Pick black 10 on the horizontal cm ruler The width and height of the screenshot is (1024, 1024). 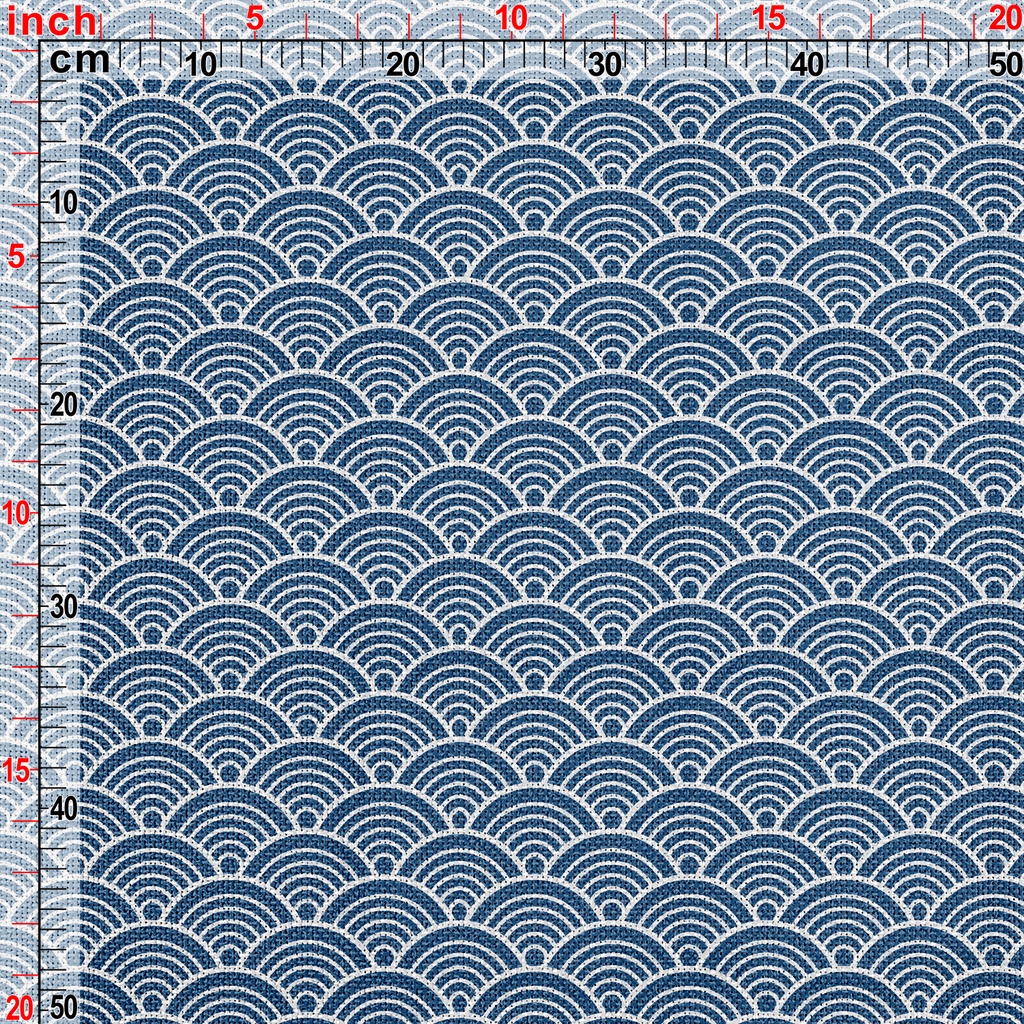pyautogui.click(x=200, y=65)
